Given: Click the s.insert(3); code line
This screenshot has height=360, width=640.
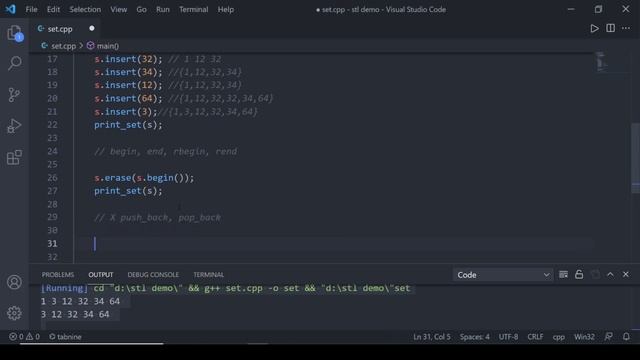Looking at the screenshot, I should [x=126, y=111].
